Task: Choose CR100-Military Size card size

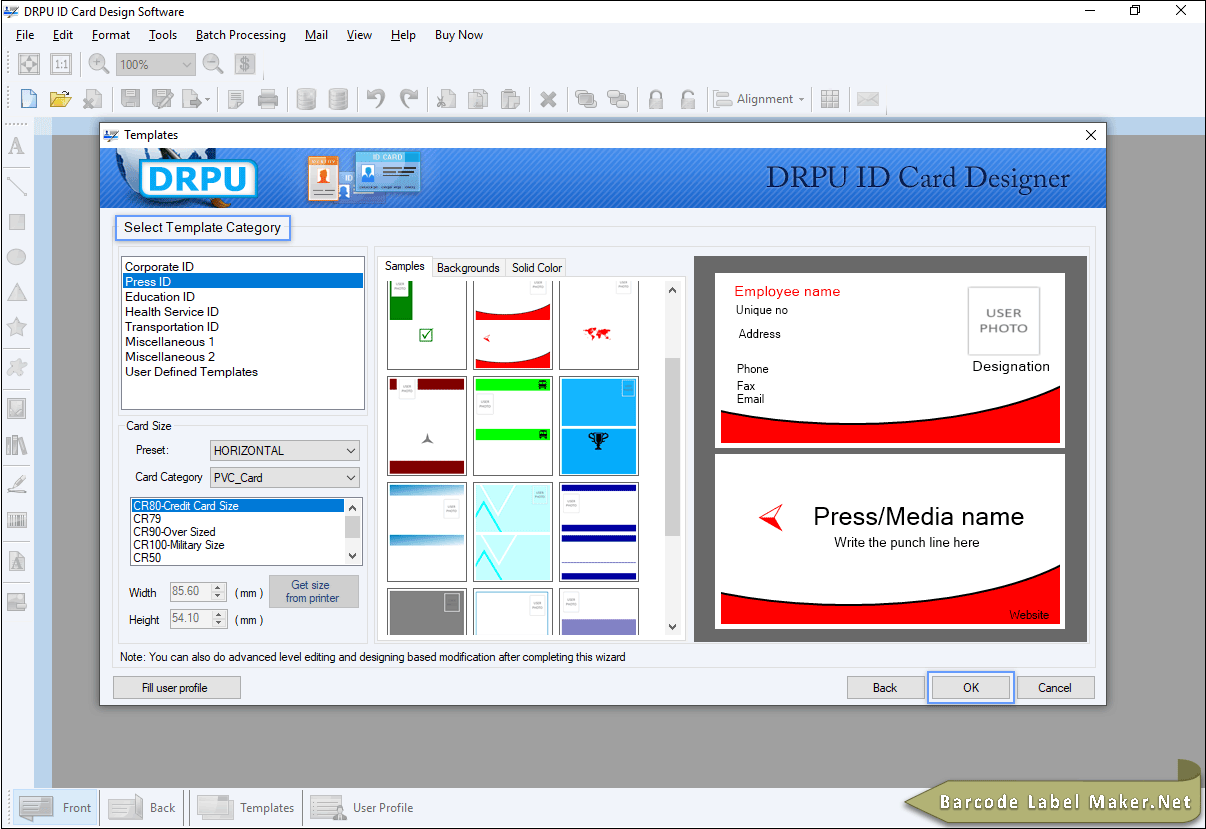Action: (x=238, y=545)
